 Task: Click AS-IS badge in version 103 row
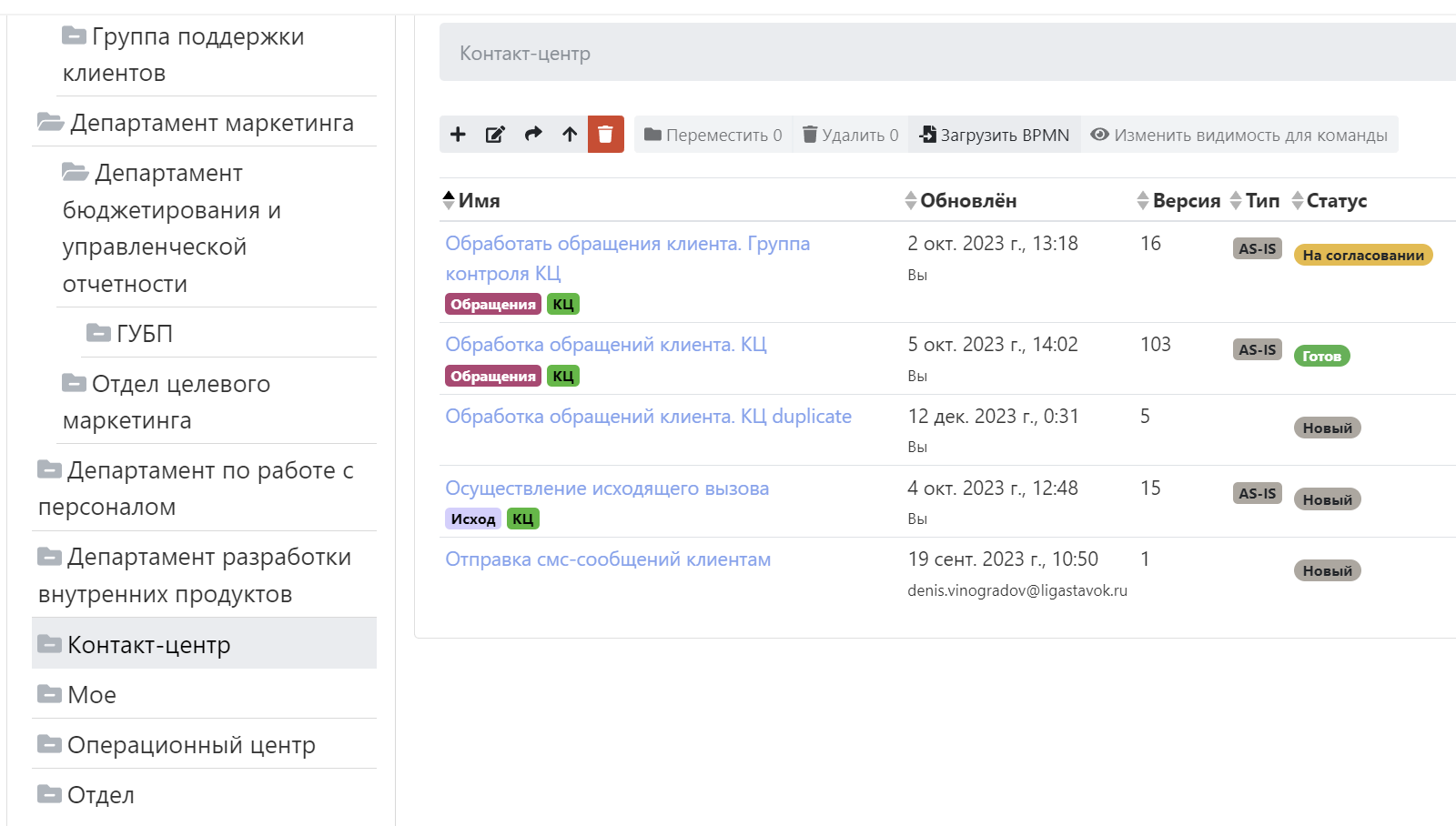(x=1258, y=349)
